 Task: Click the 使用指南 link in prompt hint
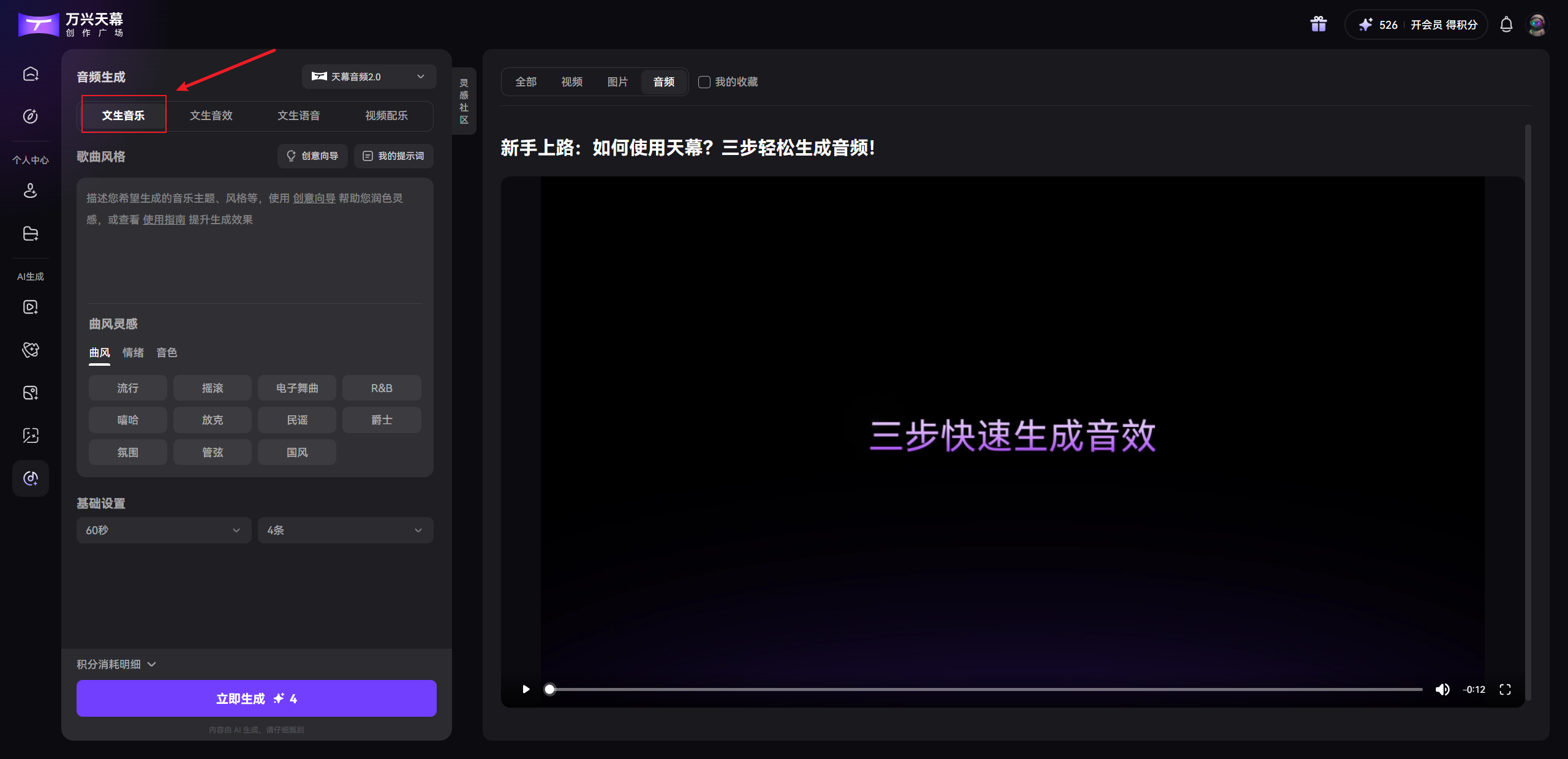(x=164, y=219)
